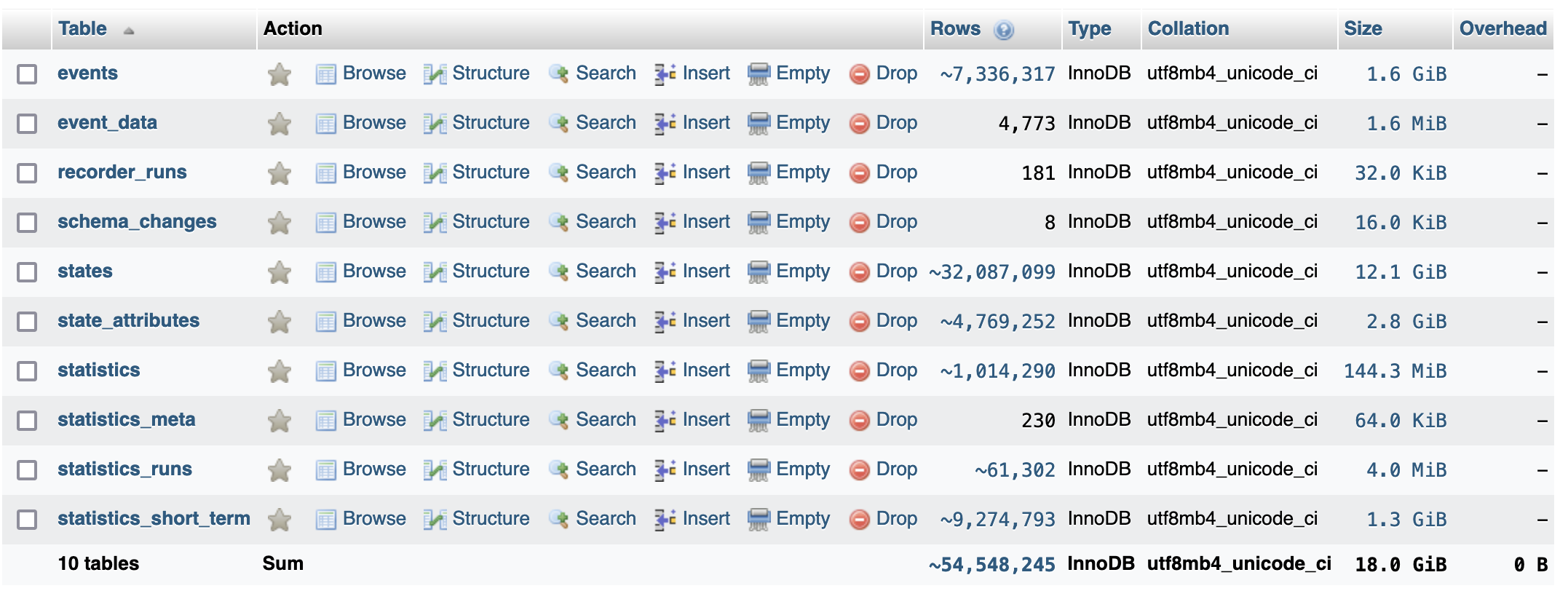Viewport: 1568px width, 591px height.
Task: Star the event_data table as favorite
Action: point(280,122)
